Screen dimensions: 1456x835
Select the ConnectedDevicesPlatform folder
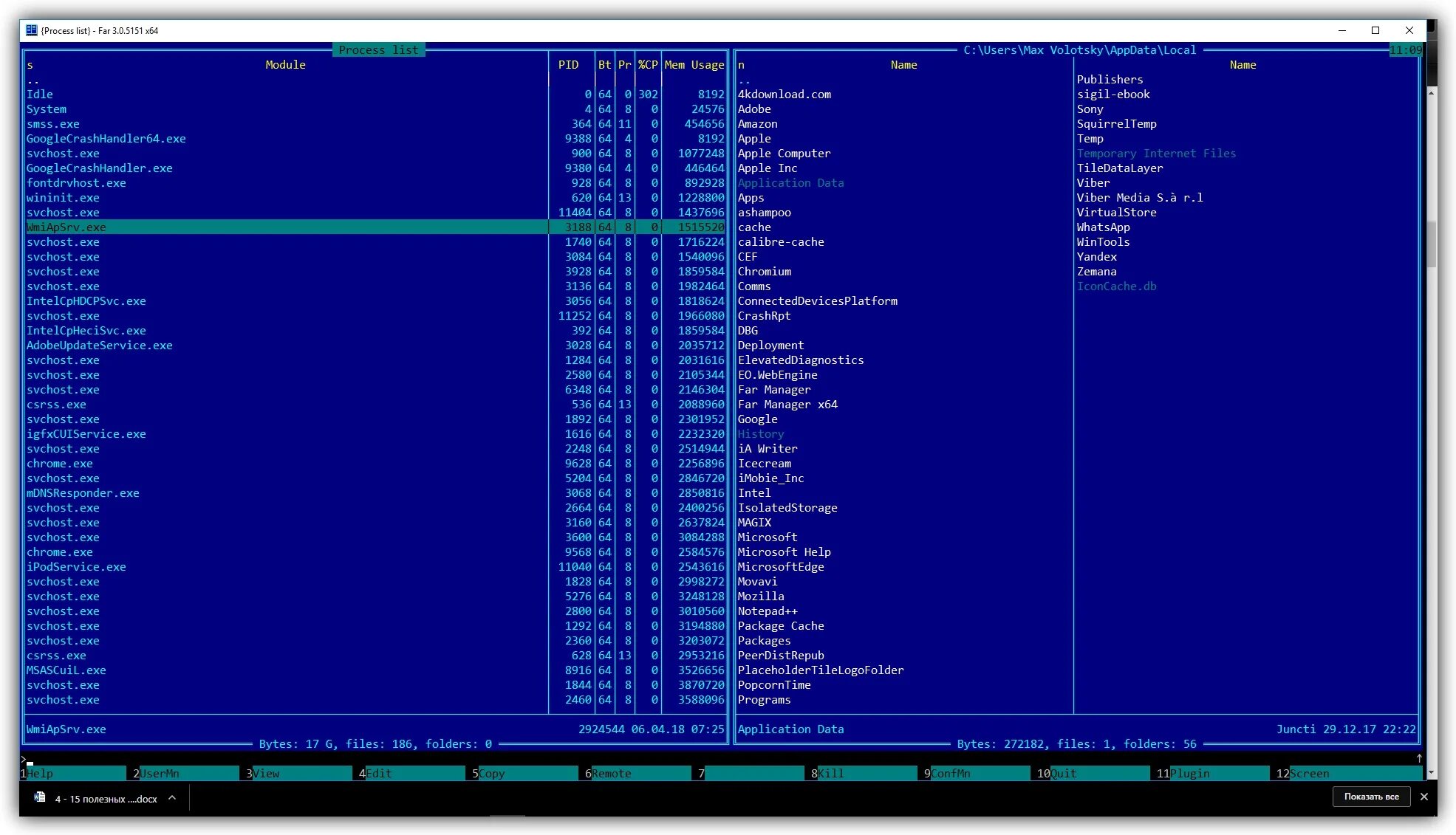[x=818, y=301]
